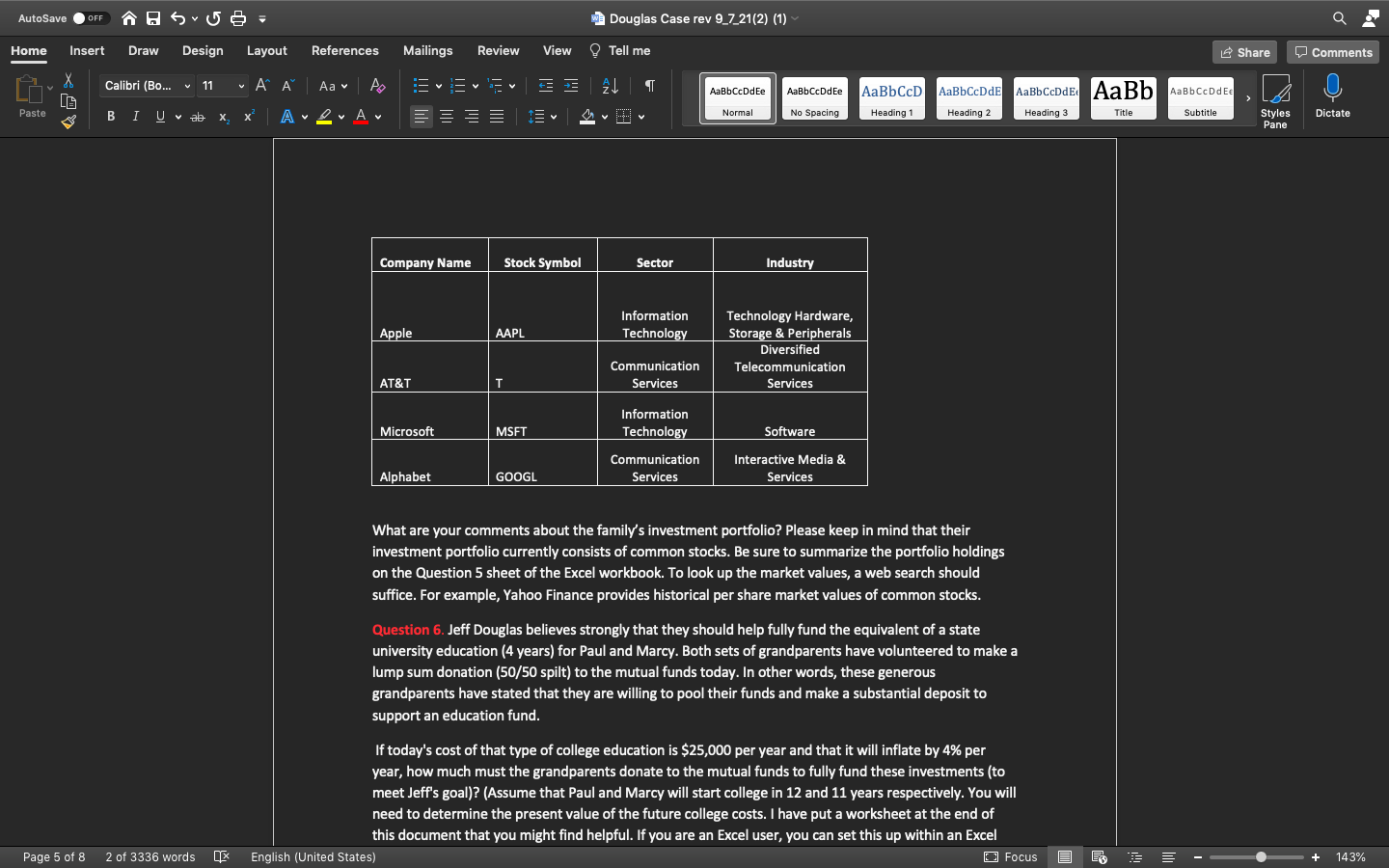Image resolution: width=1389 pixels, height=868 pixels.
Task: Switch to the Insert ribbon tab
Action: point(87,50)
